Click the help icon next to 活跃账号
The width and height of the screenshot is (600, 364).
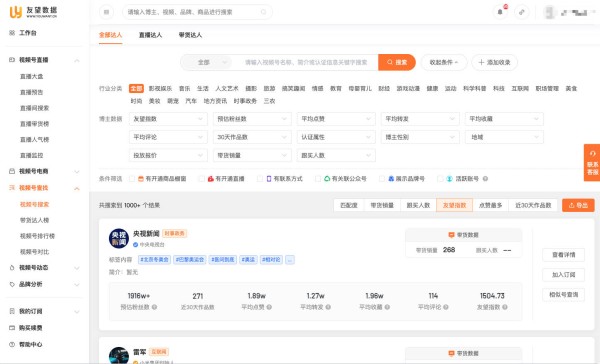(485, 179)
